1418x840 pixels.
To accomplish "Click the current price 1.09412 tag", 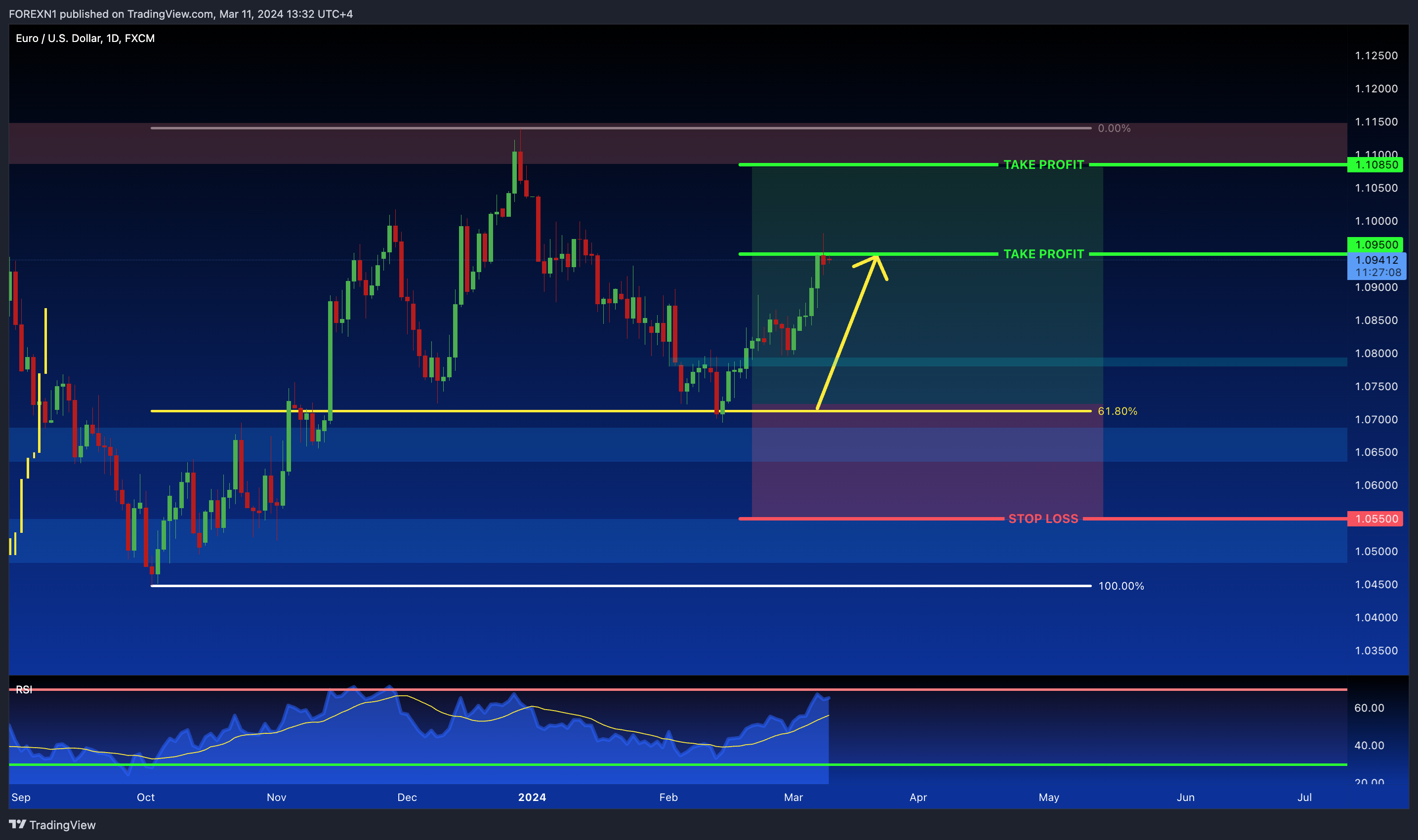I will pos(1376,266).
